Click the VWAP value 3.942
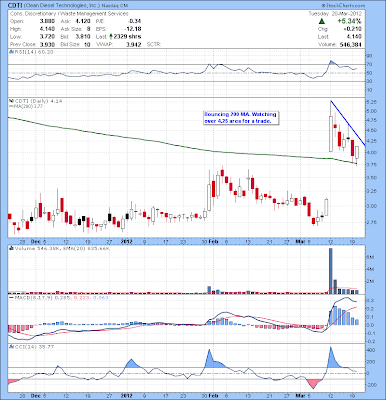This screenshot has width=386, height=400. (x=134, y=44)
